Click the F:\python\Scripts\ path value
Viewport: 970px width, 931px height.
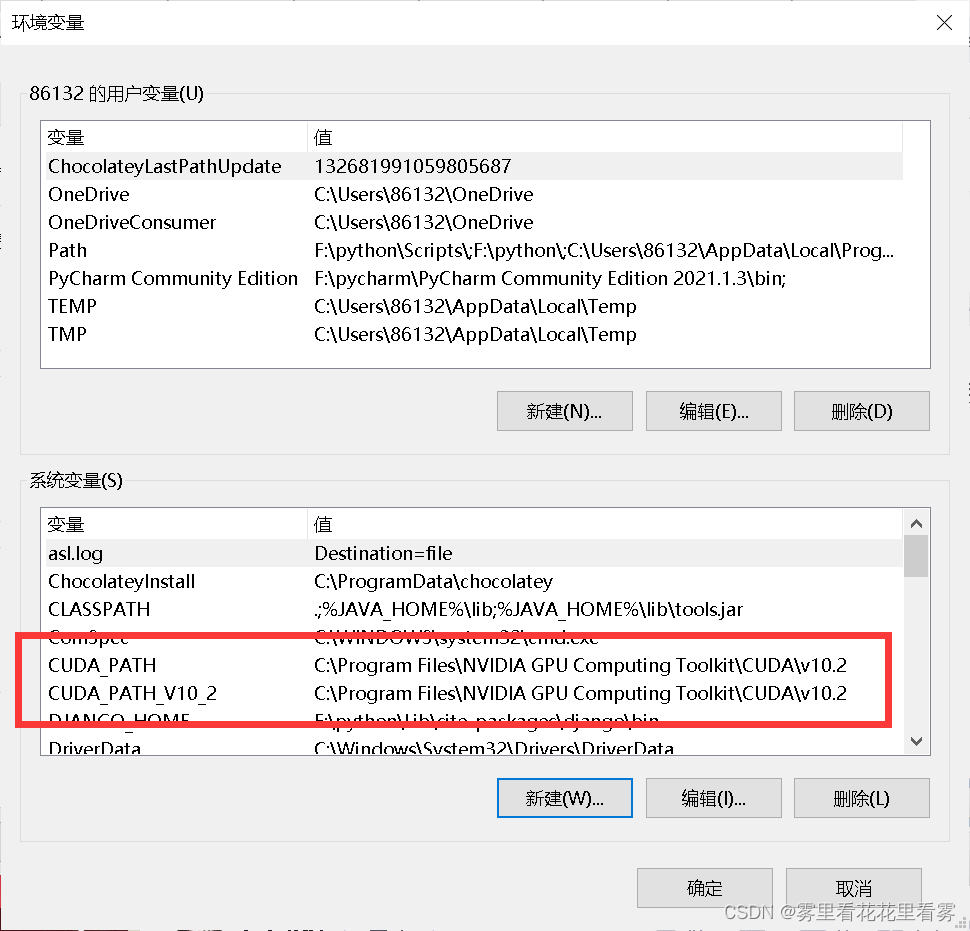604,250
